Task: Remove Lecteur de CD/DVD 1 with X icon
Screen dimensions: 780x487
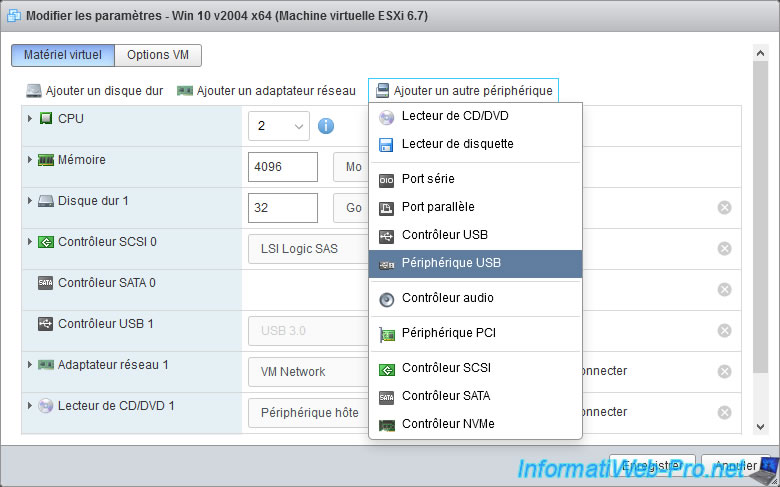Action: (x=724, y=412)
